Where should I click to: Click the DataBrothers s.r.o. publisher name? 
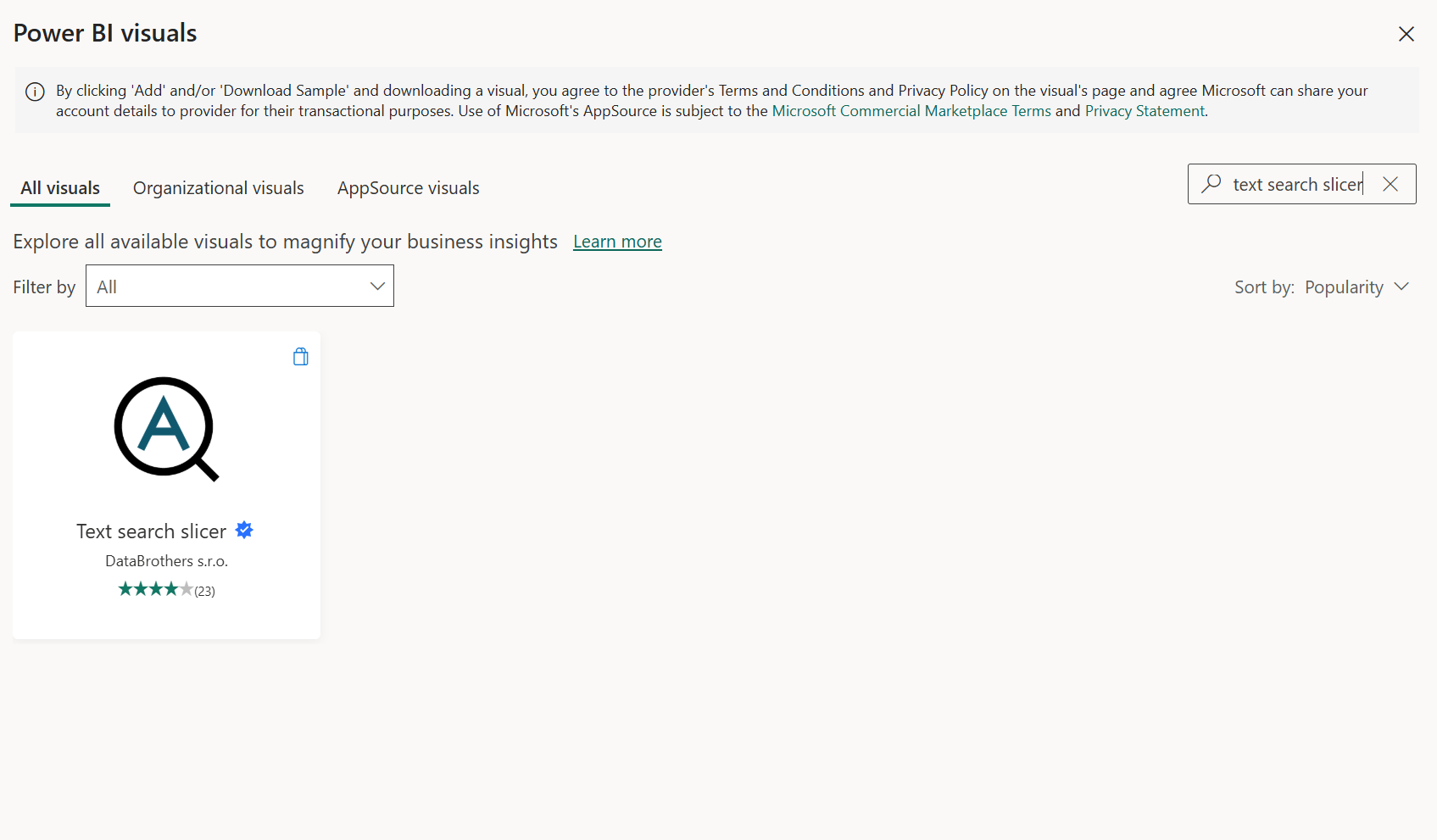pyautogui.click(x=166, y=561)
